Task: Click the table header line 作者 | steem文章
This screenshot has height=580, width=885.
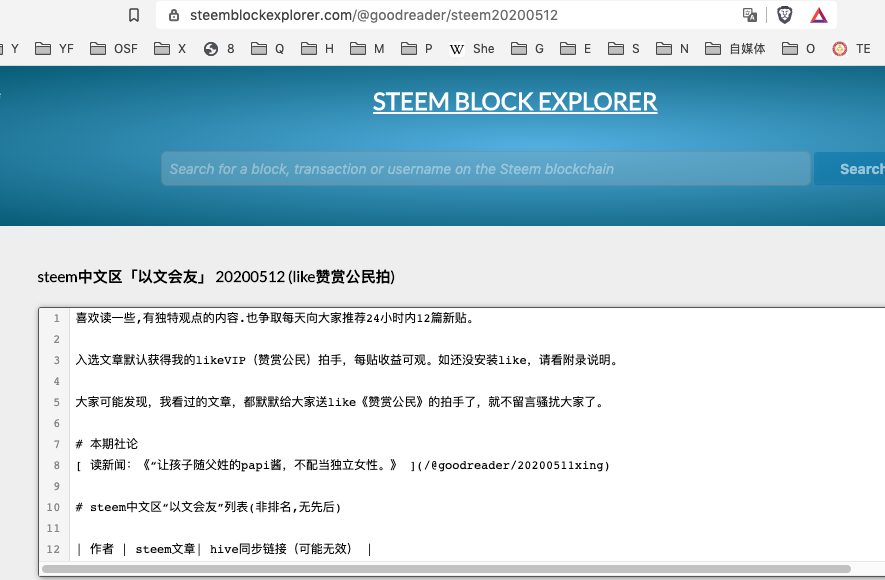Action: click(224, 549)
